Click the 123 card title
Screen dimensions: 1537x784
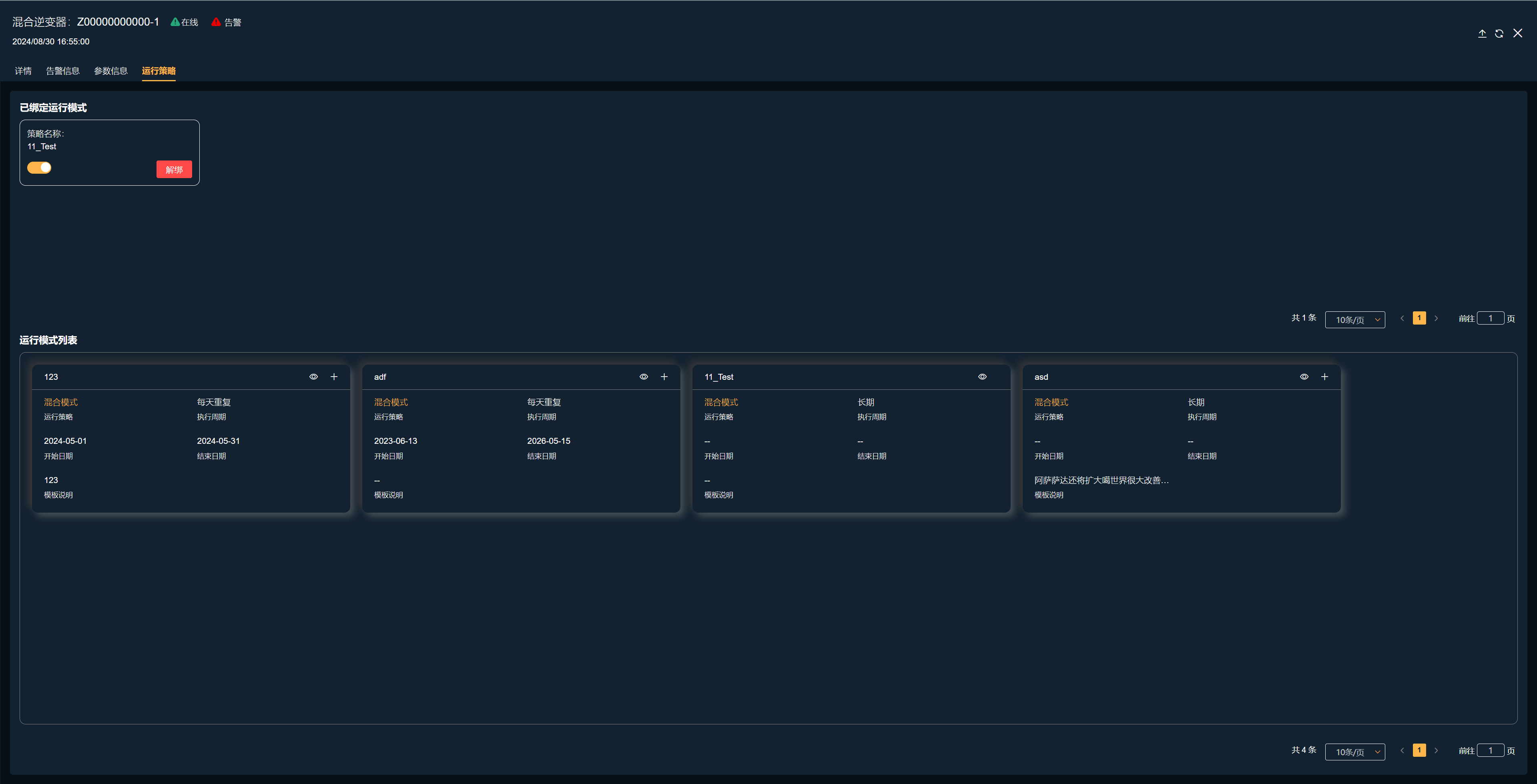point(51,377)
